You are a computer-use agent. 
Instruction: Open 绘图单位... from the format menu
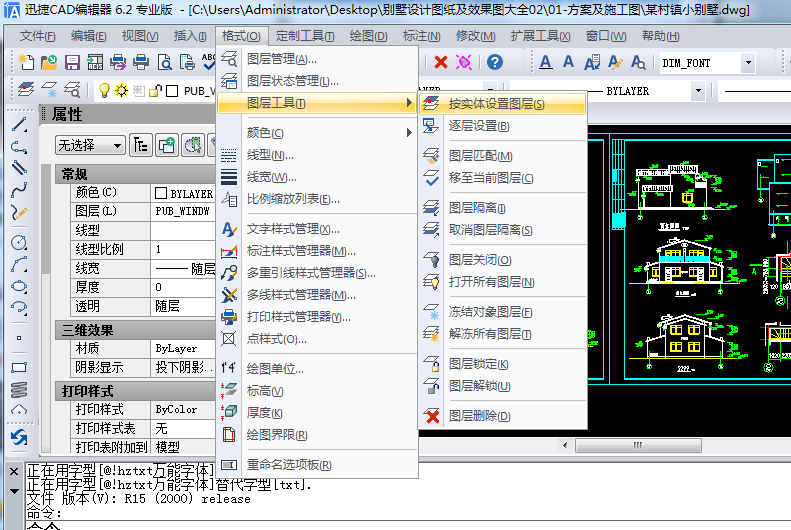pyautogui.click(x=317, y=369)
